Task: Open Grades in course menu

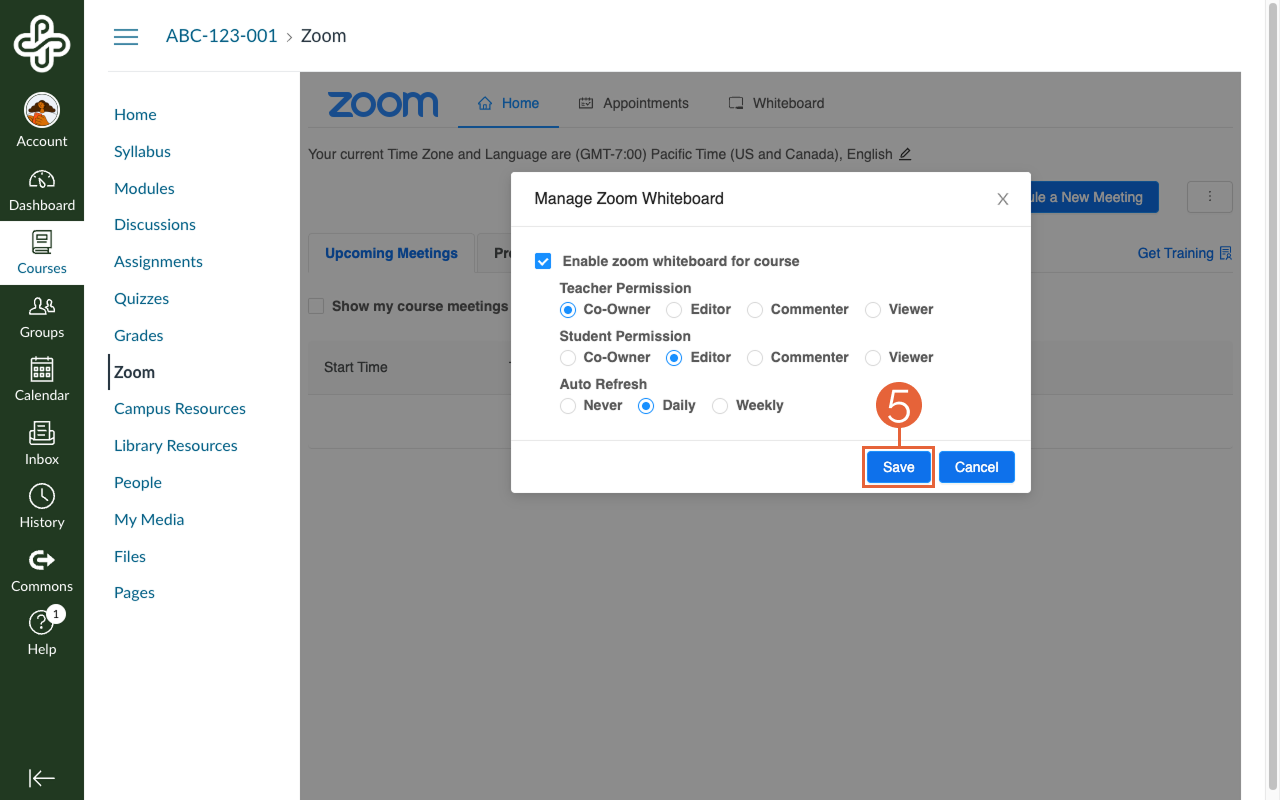Action: (138, 336)
